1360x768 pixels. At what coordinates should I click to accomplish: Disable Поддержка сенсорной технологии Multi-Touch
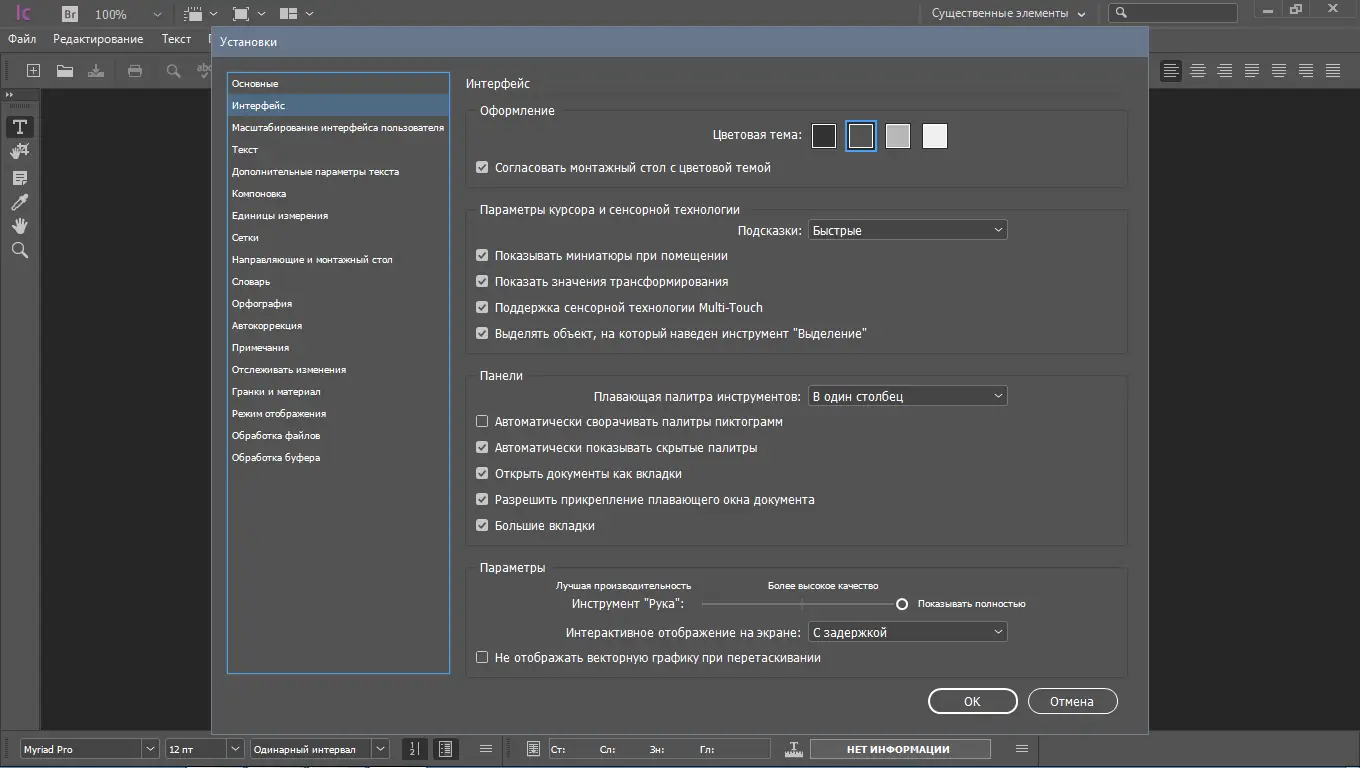tap(482, 308)
